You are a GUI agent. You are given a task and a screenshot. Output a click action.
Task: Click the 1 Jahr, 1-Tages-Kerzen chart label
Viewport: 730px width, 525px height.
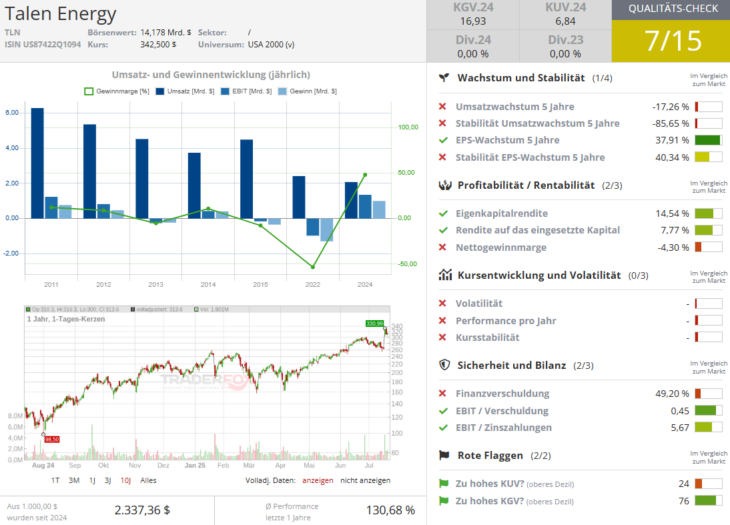pyautogui.click(x=66, y=319)
